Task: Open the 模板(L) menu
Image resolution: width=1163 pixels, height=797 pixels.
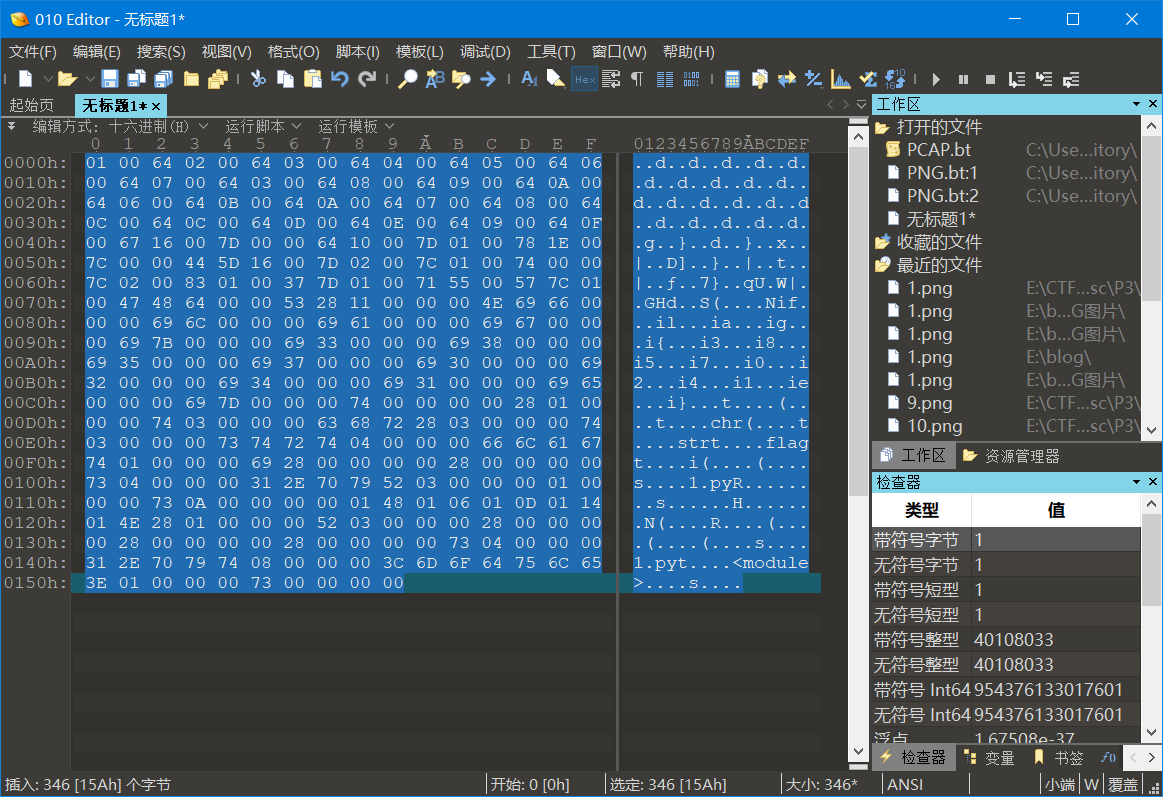Action: tap(419, 52)
